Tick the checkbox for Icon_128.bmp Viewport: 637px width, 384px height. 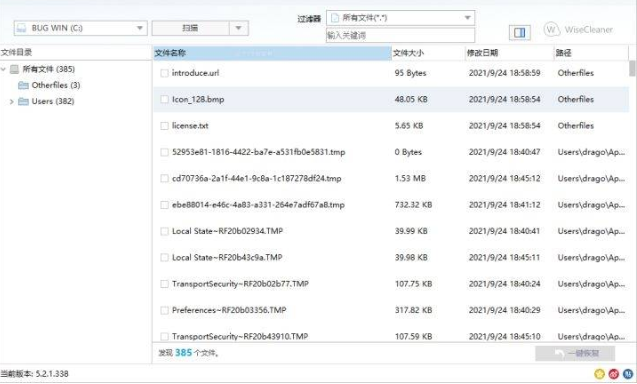point(164,100)
